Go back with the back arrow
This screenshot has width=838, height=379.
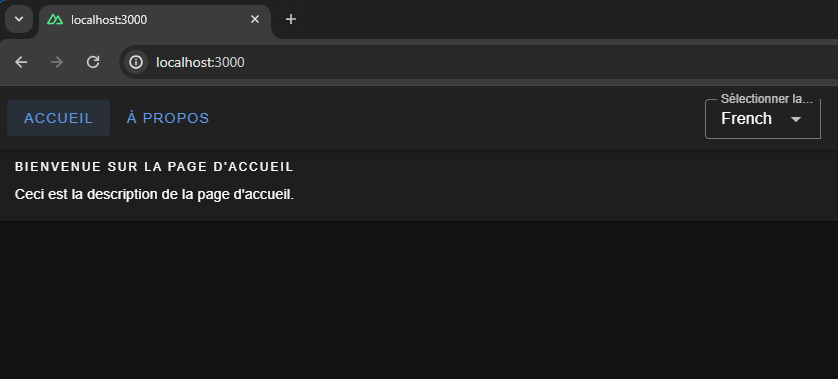(21, 63)
